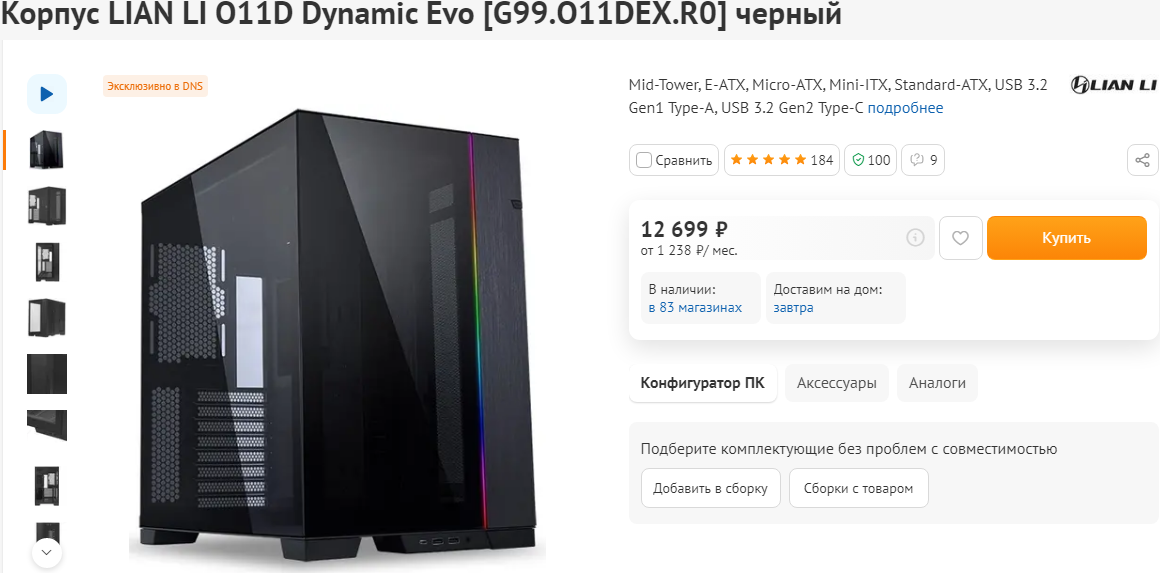The height and width of the screenshot is (573, 1160).
Task: Expand specs via подробнее link
Action: coord(905,108)
